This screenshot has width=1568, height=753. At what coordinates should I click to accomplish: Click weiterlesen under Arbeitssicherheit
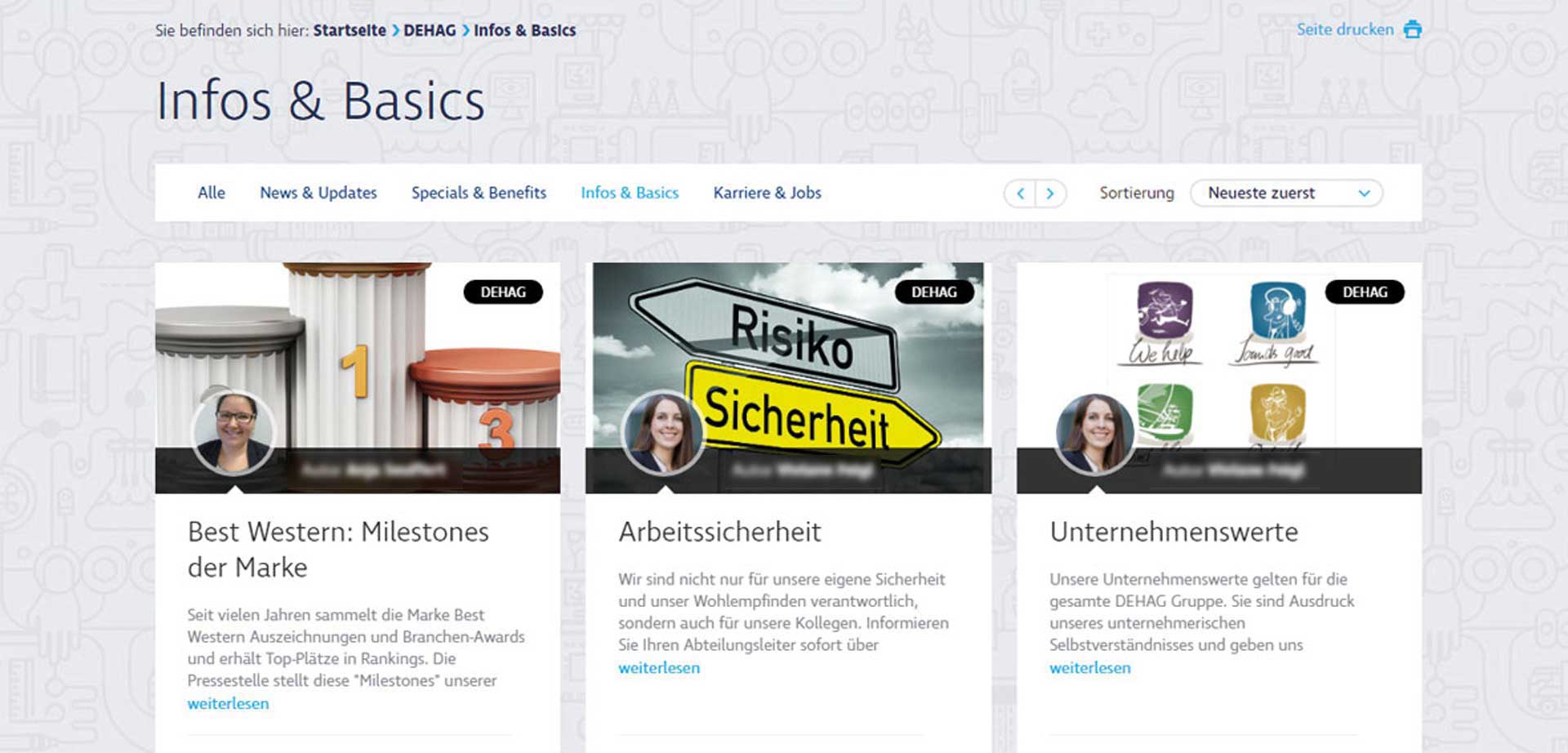pos(659,668)
